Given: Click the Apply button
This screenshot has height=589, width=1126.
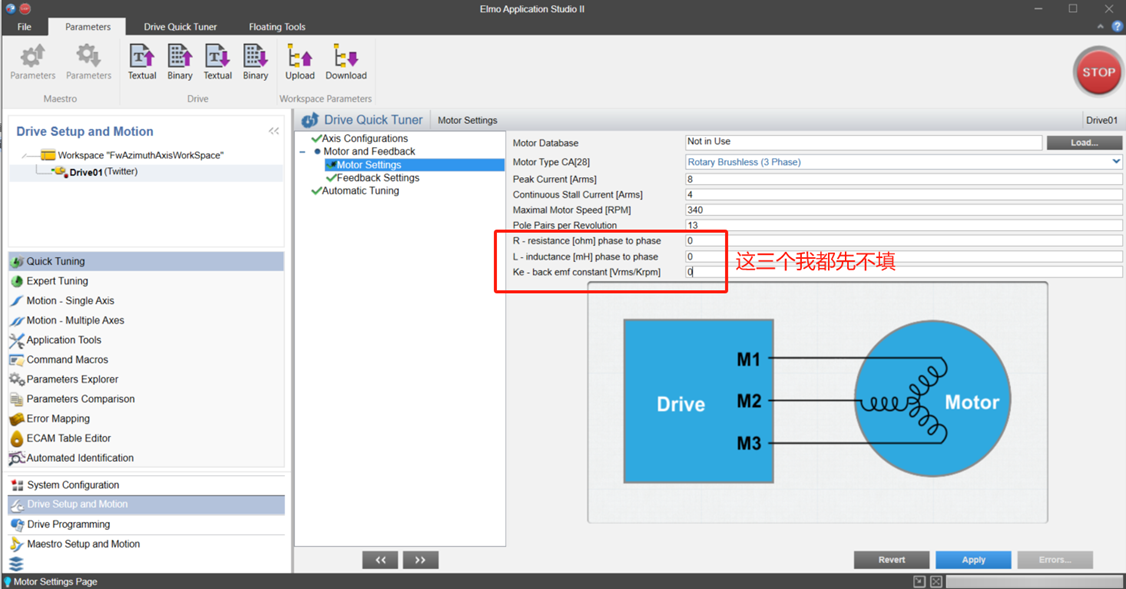Looking at the screenshot, I should [974, 560].
